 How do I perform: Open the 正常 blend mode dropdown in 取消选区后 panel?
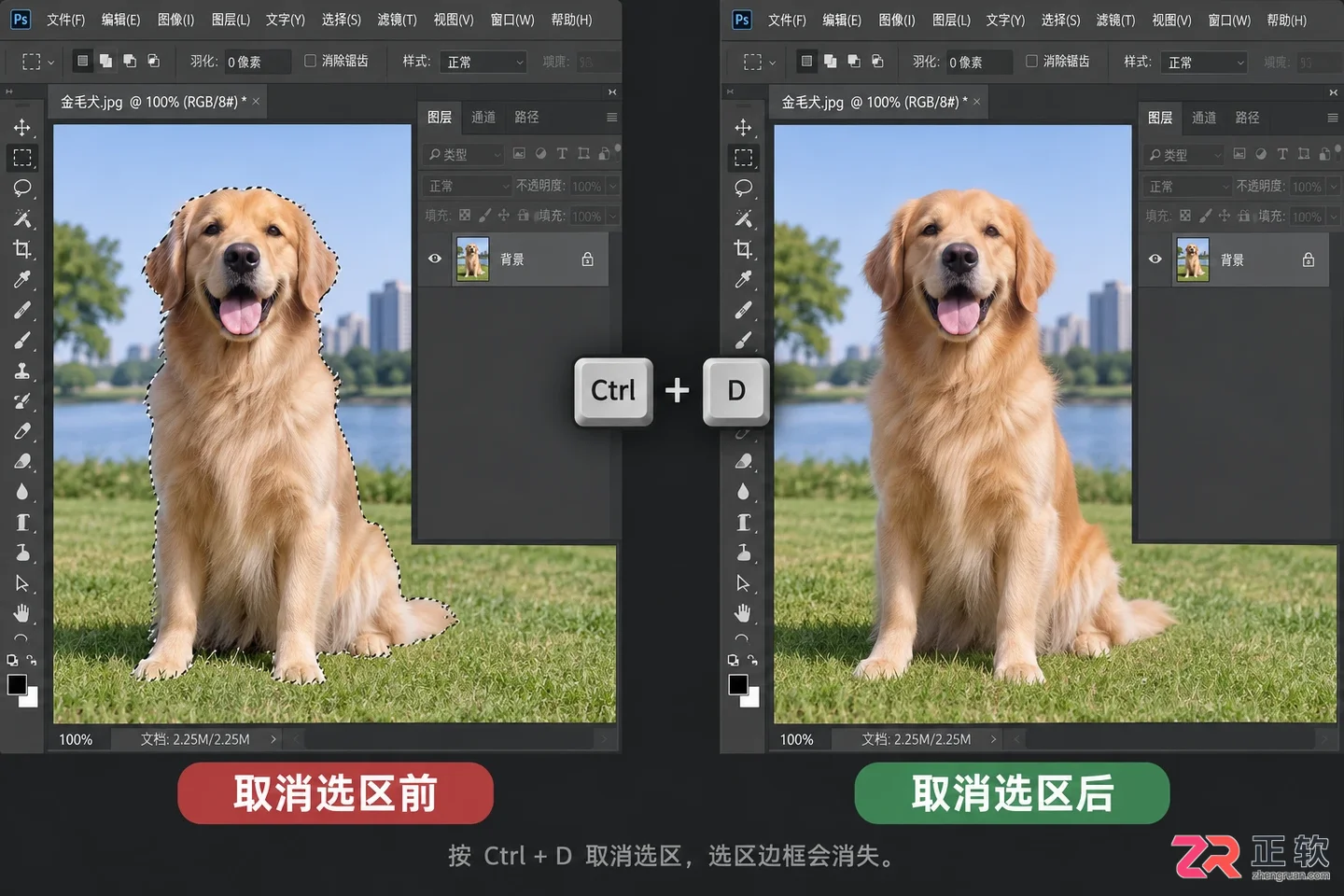click(1189, 187)
